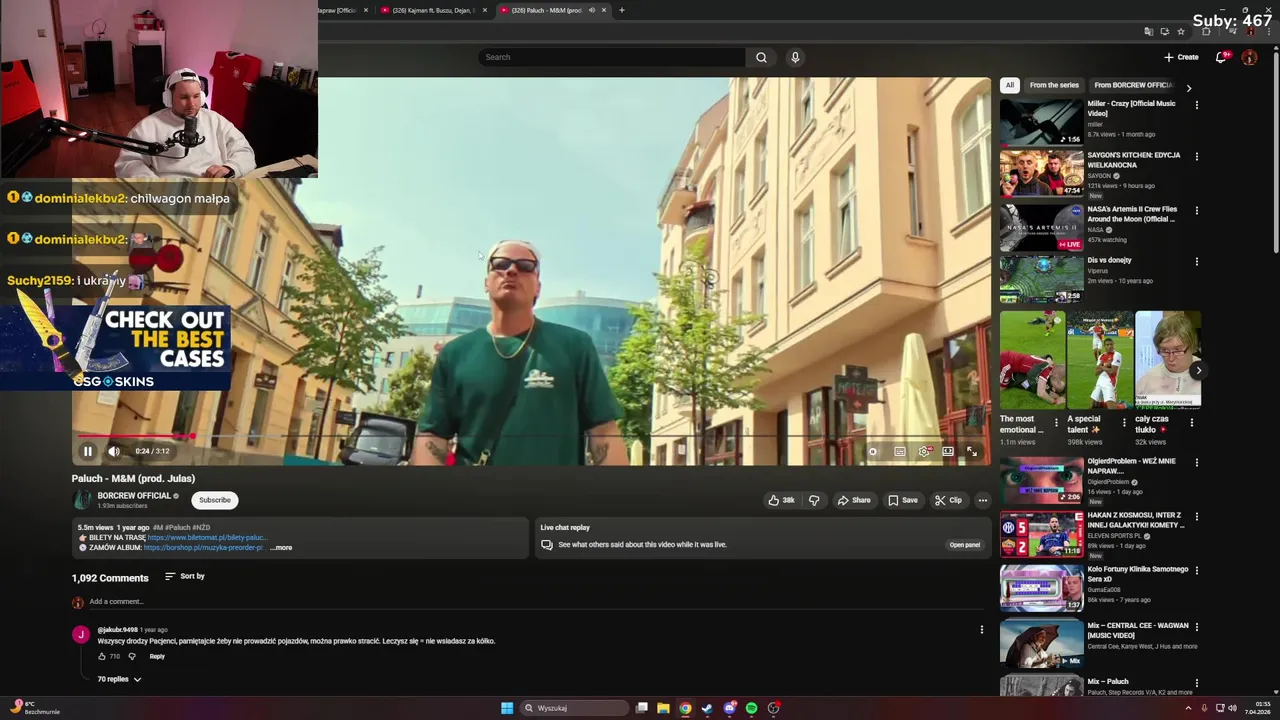Open options for Miller - Crazy video

(x=1196, y=105)
